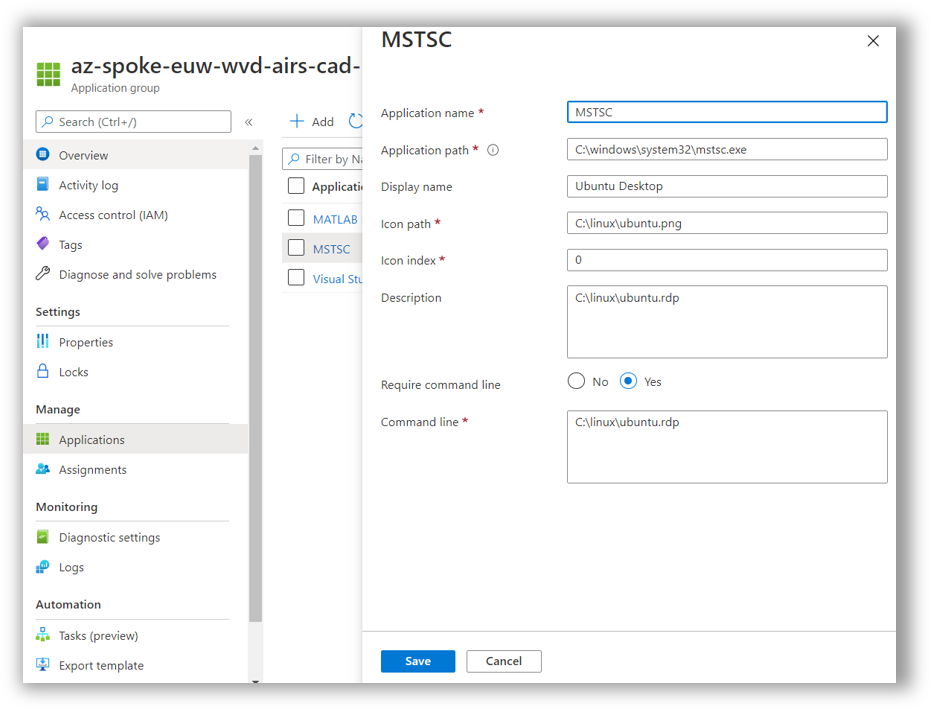932x710 pixels.
Task: Close the MSTSC panel with X
Action: point(873,41)
